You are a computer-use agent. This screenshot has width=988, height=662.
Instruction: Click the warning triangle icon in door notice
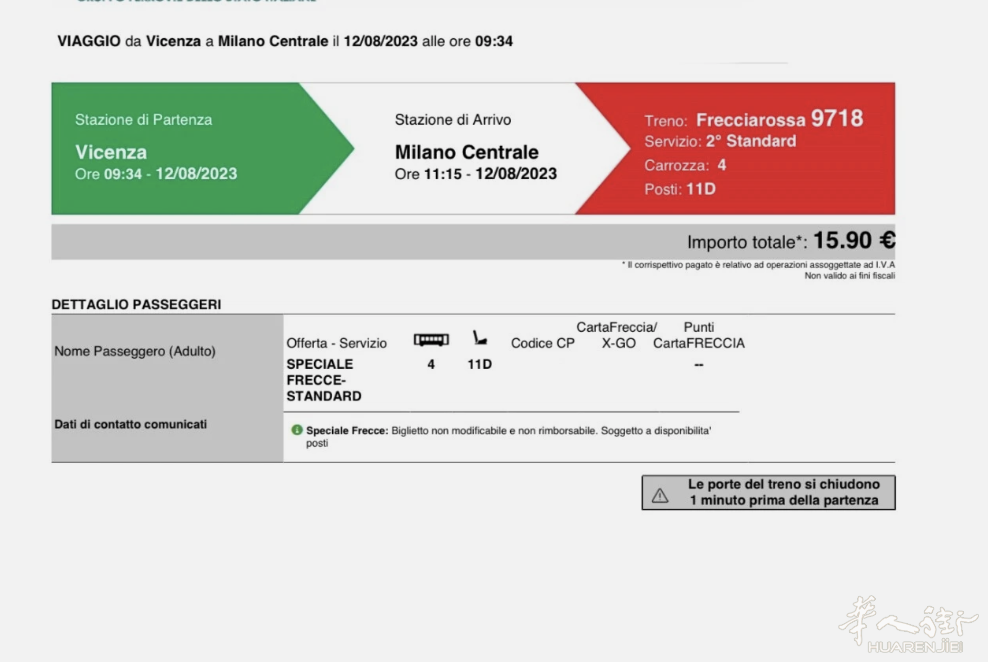click(x=660, y=494)
